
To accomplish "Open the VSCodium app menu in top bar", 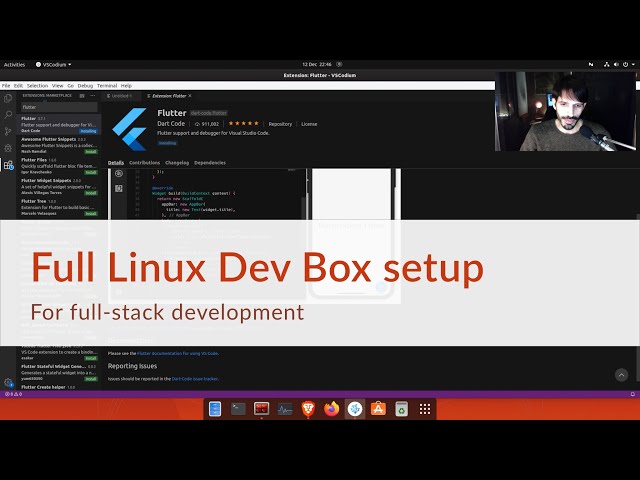I will click(53, 64).
